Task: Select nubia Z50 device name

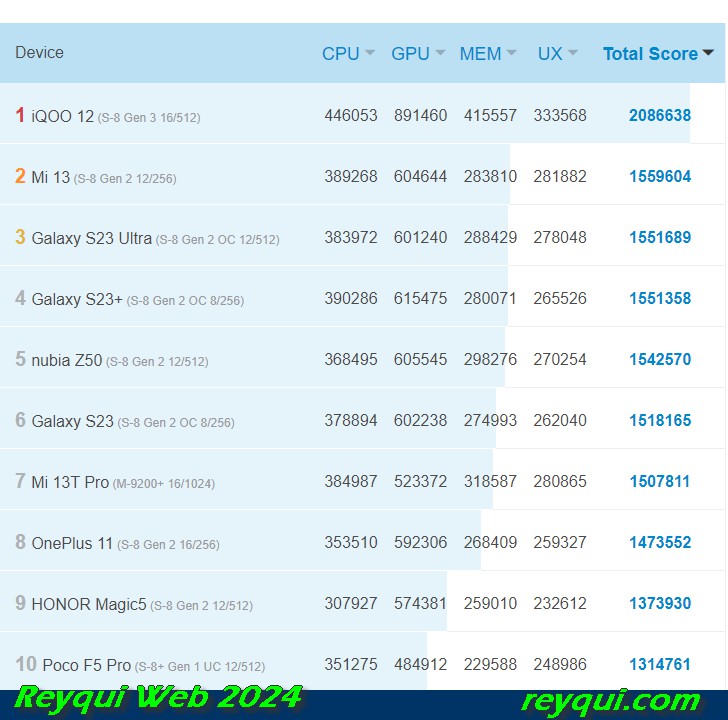Action: click(x=66, y=360)
